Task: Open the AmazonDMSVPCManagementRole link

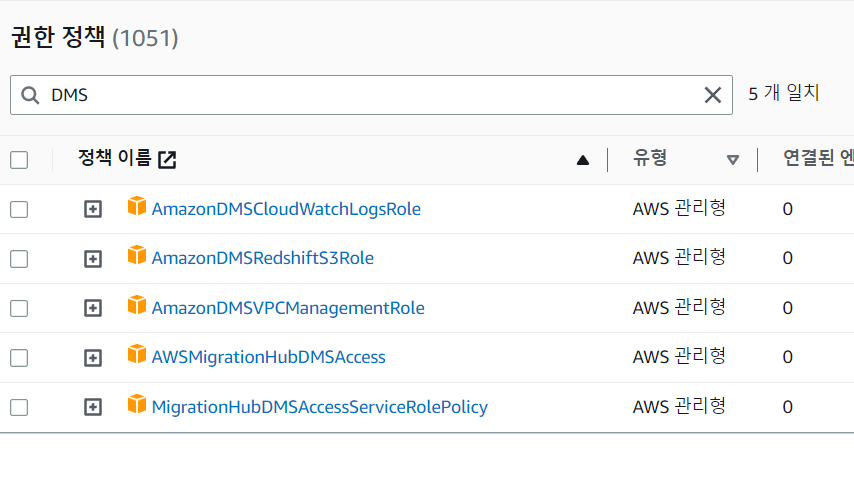Action: point(288,308)
